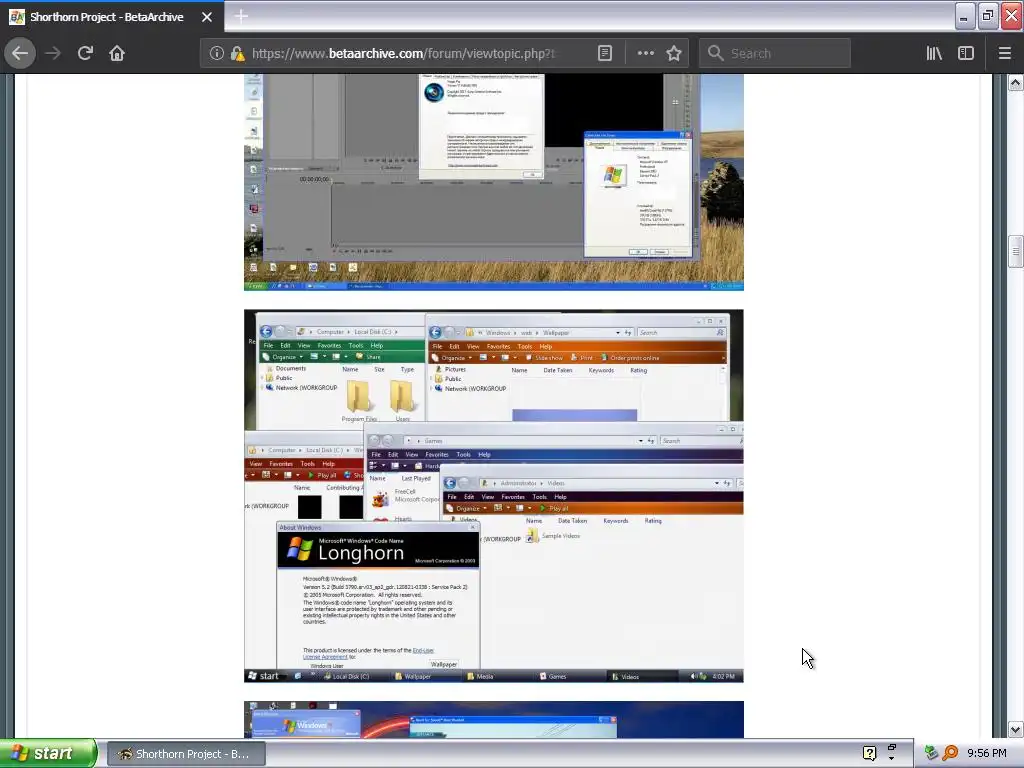Open the Longhorn explorer windows screenshot

[494, 496]
